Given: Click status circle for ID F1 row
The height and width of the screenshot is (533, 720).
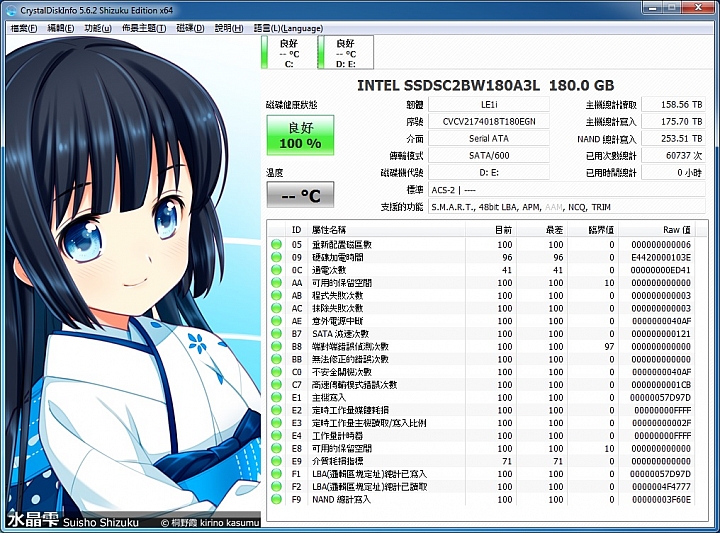Looking at the screenshot, I should [276, 473].
